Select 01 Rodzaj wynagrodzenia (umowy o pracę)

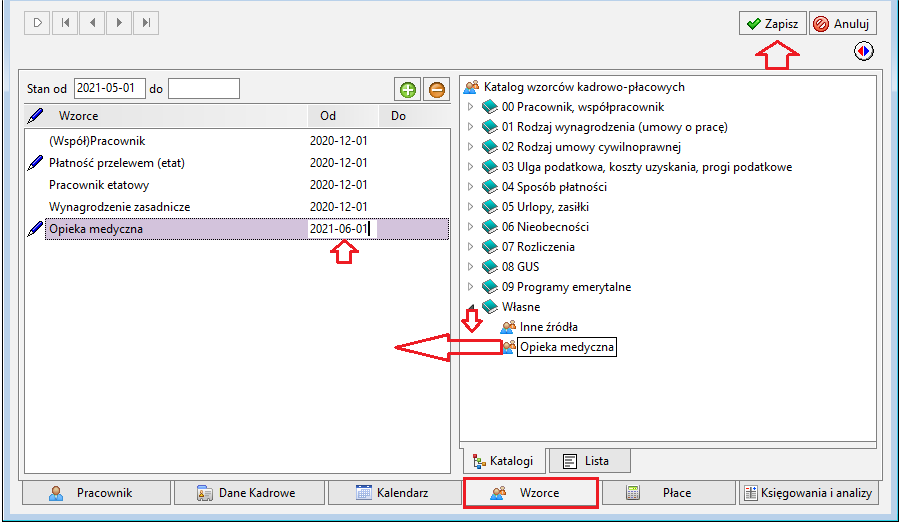pyautogui.click(x=614, y=127)
